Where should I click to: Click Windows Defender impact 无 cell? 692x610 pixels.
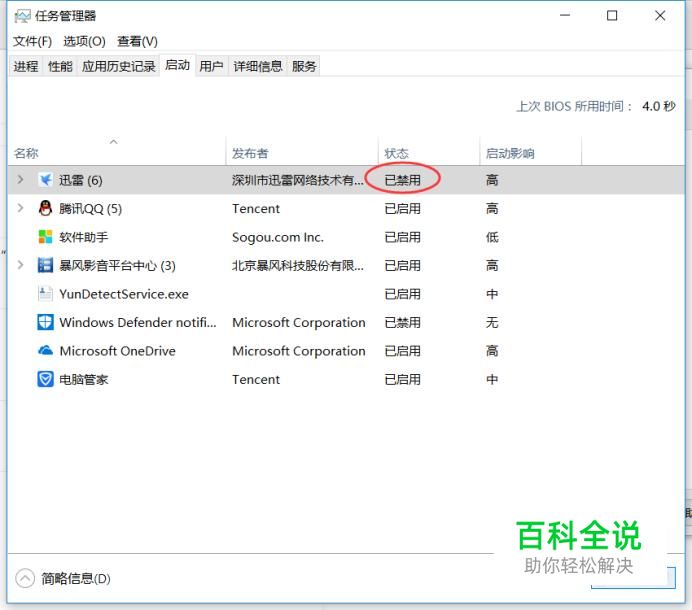pyautogui.click(x=492, y=322)
